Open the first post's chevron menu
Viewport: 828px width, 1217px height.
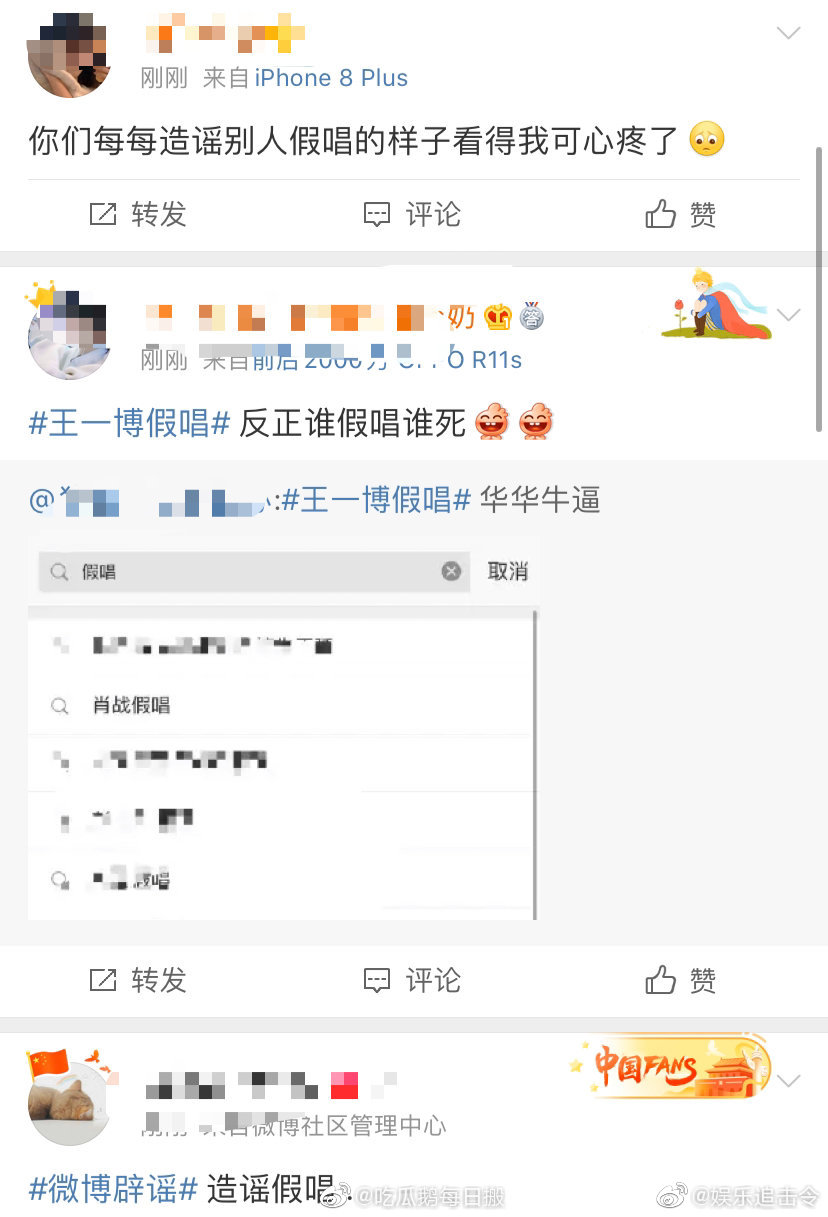coord(789,33)
